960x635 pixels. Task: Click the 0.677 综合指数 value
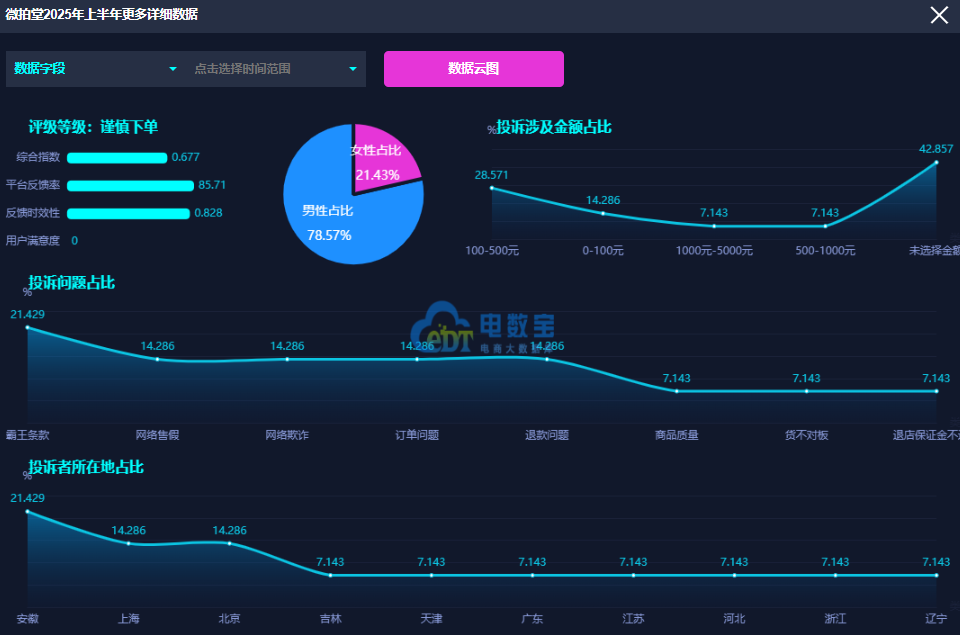pos(186,157)
